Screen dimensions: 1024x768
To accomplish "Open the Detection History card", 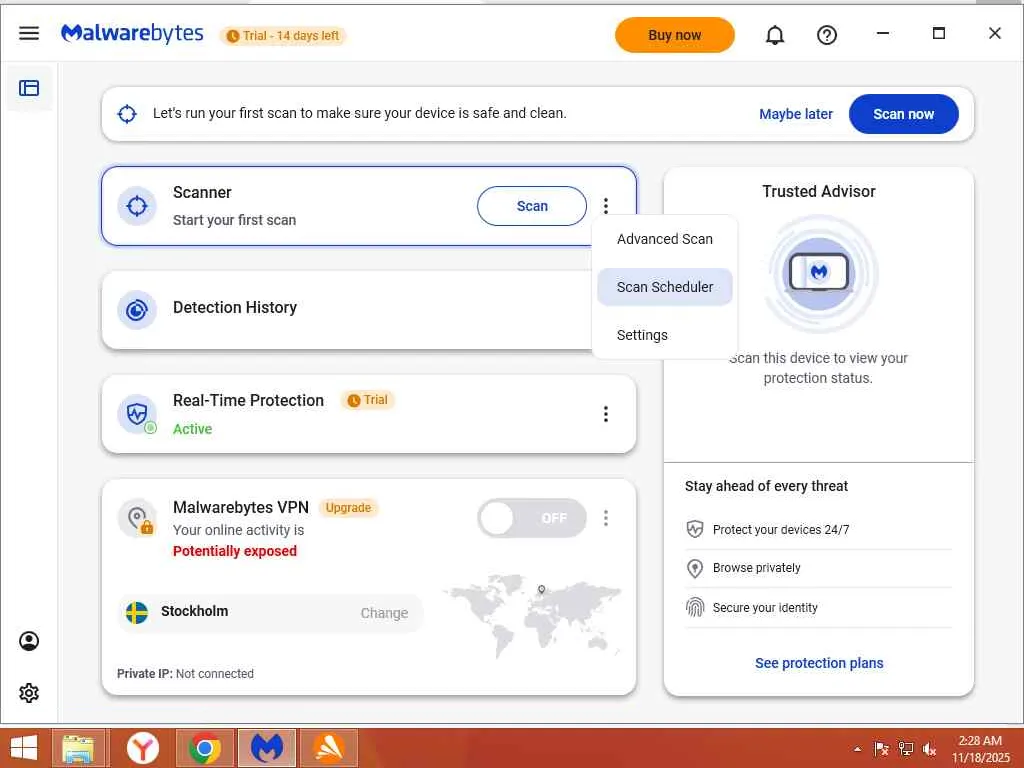I will (369, 310).
